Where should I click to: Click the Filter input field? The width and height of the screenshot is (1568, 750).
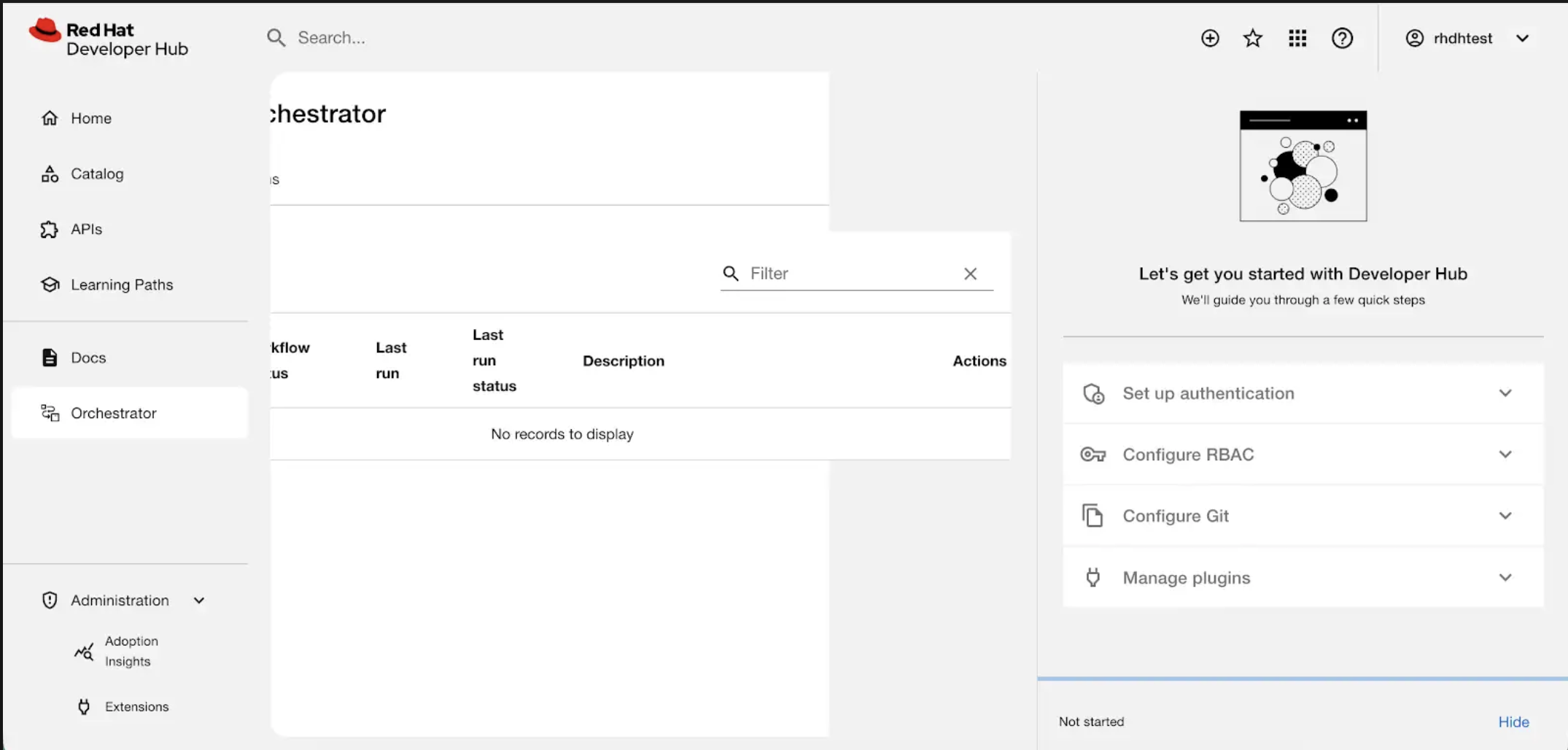850,274
